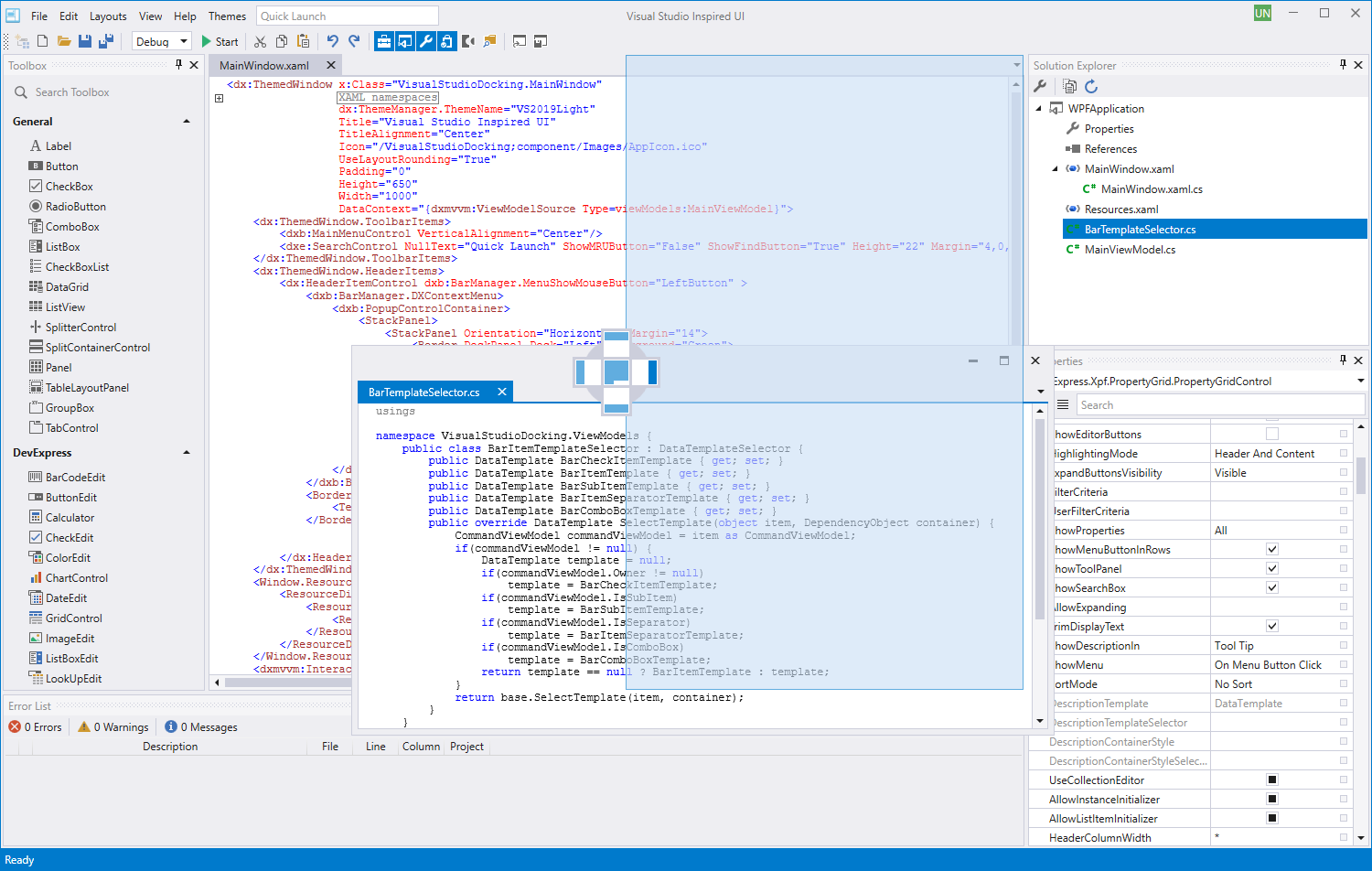Image resolution: width=1372 pixels, height=871 pixels.
Task: Click the Save All toolbar icon
Action: coord(105,41)
